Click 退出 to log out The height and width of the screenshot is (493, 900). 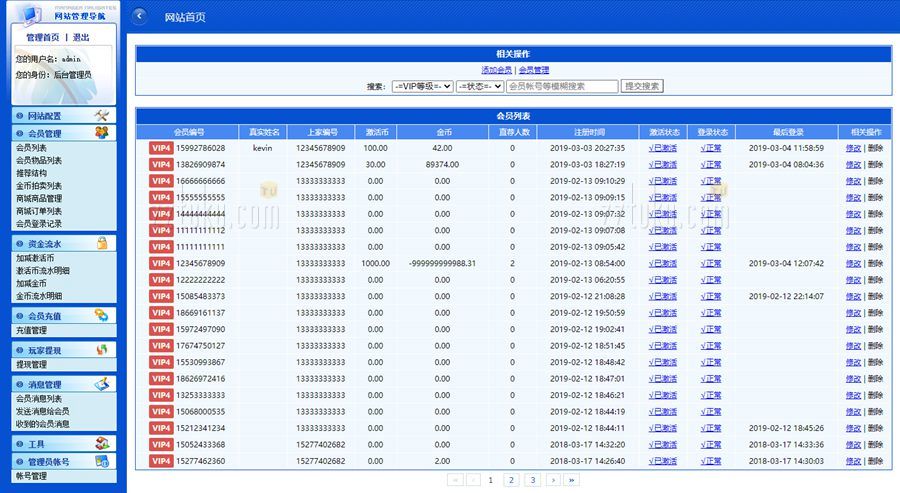(x=81, y=37)
